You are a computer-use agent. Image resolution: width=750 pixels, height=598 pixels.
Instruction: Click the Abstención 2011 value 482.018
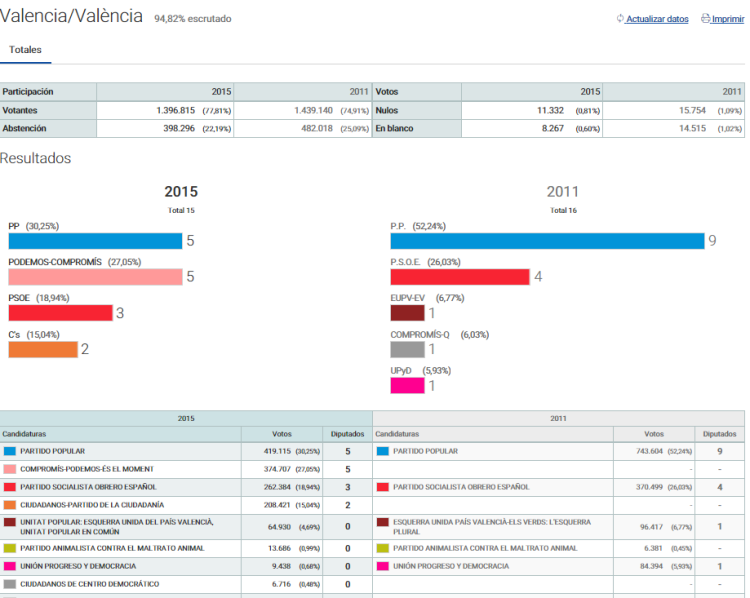tap(317, 128)
